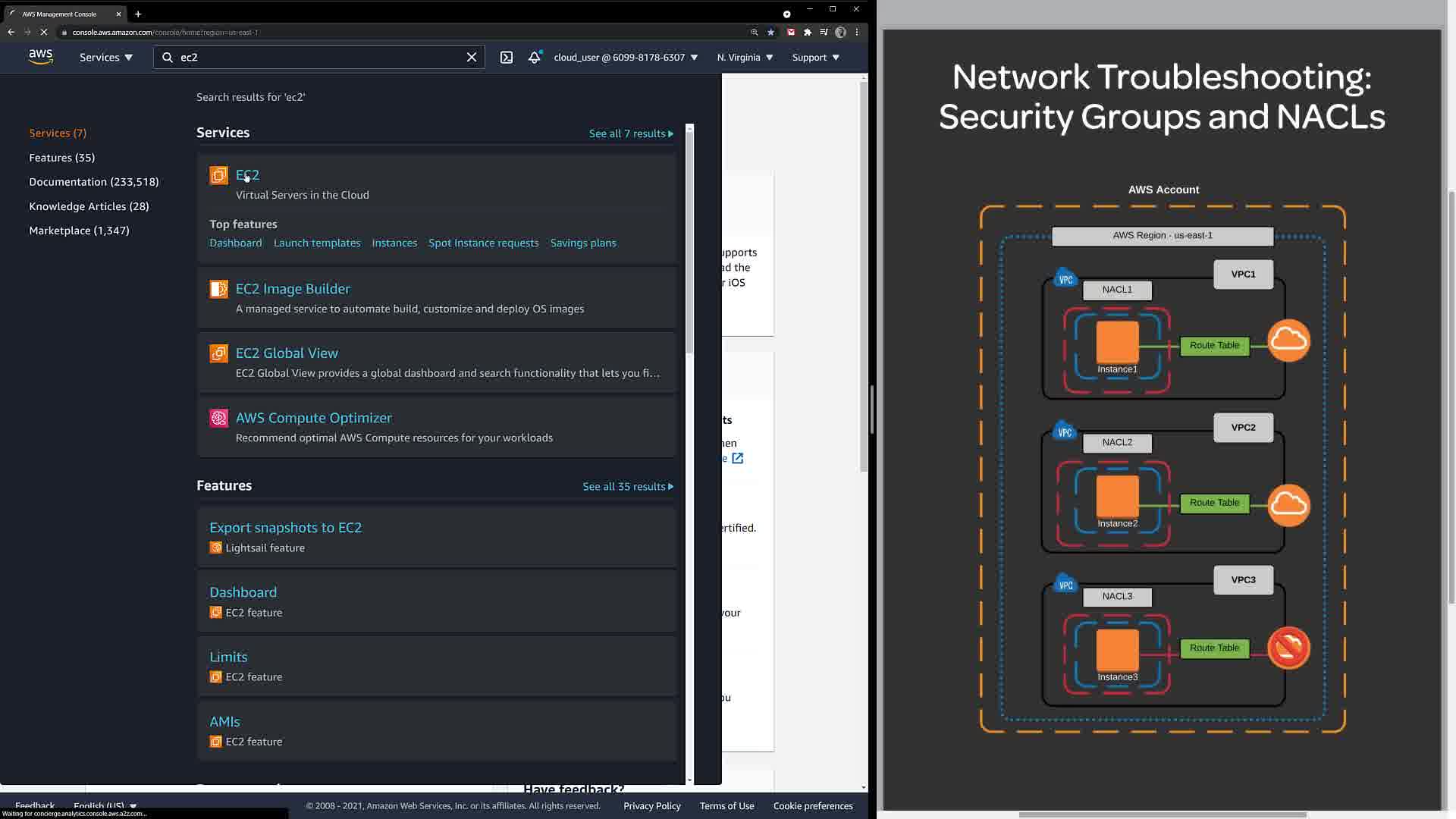Filter results by Features (35)
This screenshot has height=819, width=1456.
click(x=62, y=158)
